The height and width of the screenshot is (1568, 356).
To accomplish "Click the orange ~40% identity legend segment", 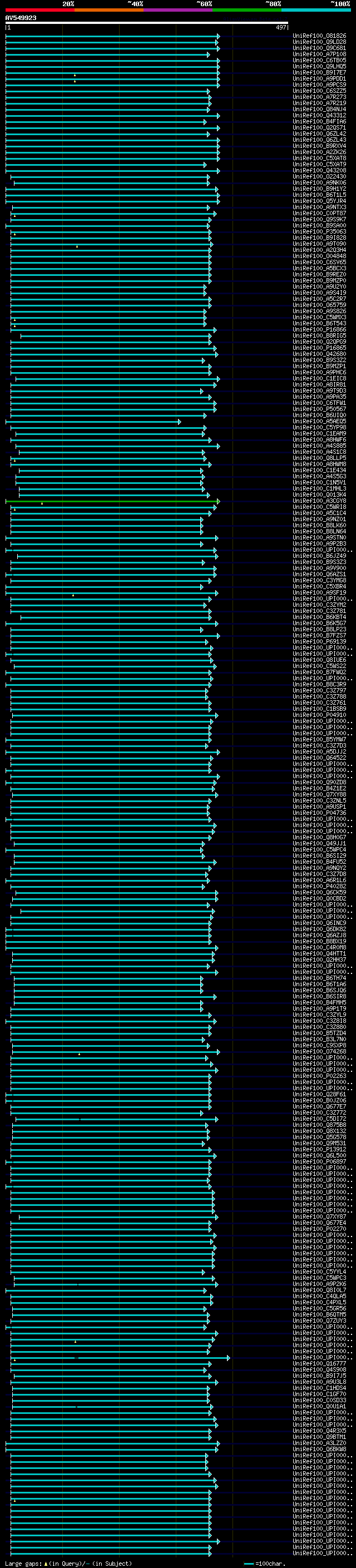I will click(x=109, y=10).
